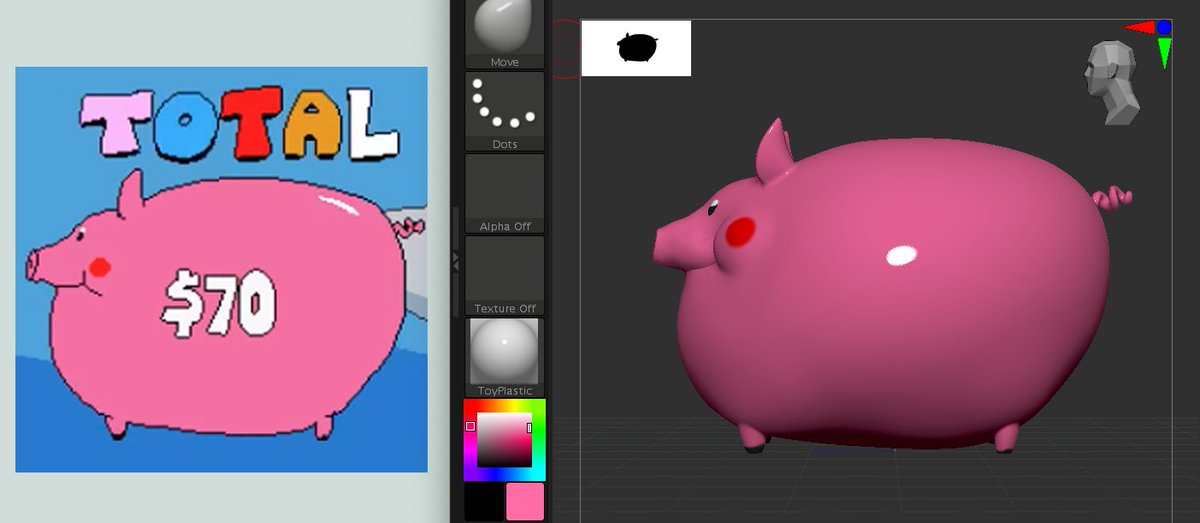Select the pink main color swatch

coord(525,502)
